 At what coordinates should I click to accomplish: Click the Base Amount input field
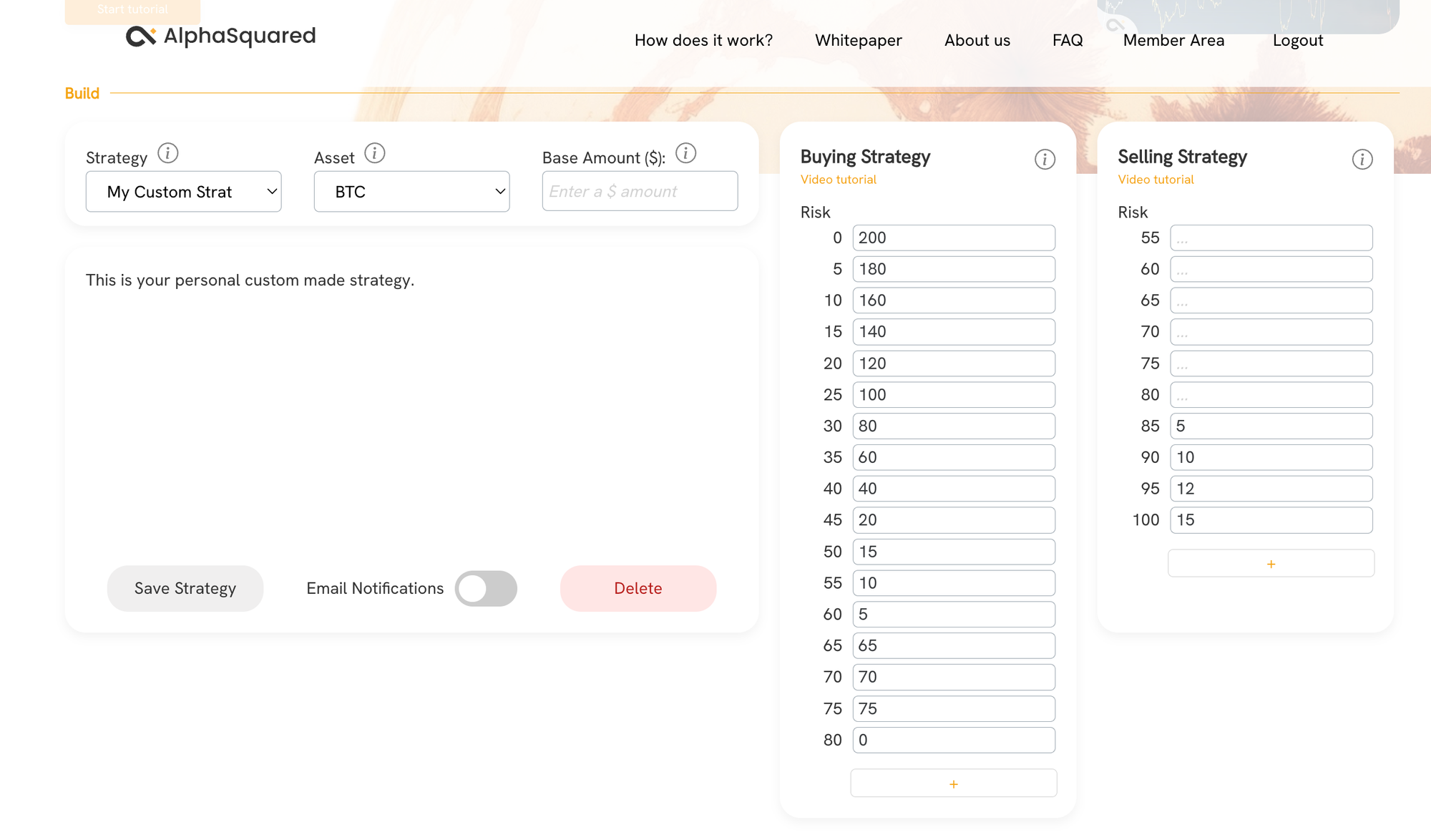(x=640, y=192)
